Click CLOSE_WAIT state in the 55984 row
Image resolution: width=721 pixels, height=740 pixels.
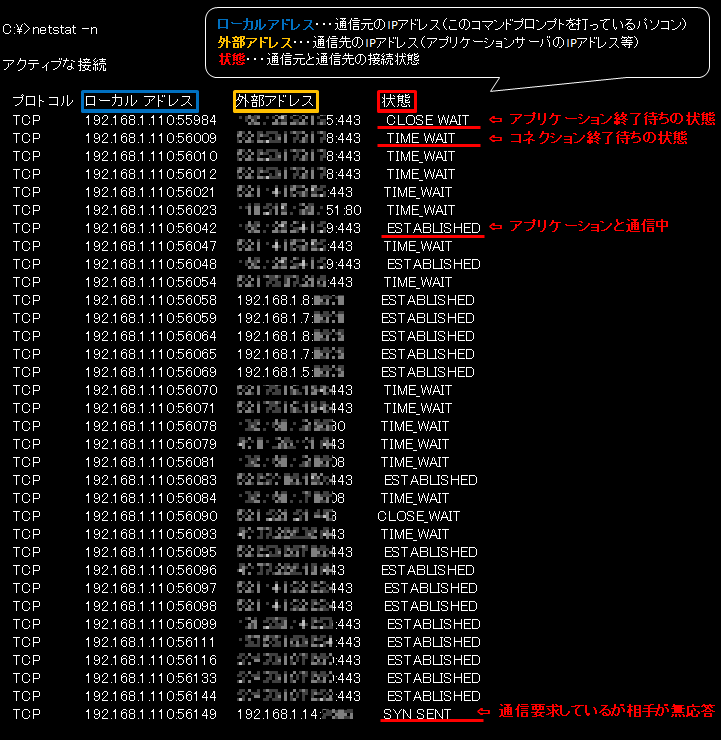point(428,120)
